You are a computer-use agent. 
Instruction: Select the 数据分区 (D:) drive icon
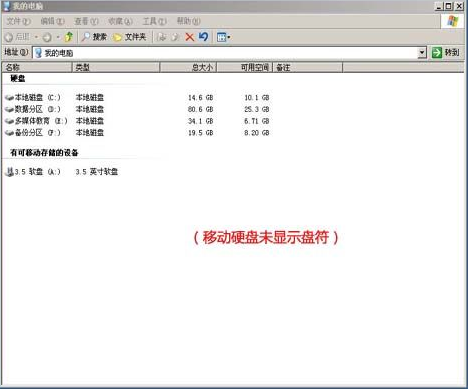pos(9,109)
